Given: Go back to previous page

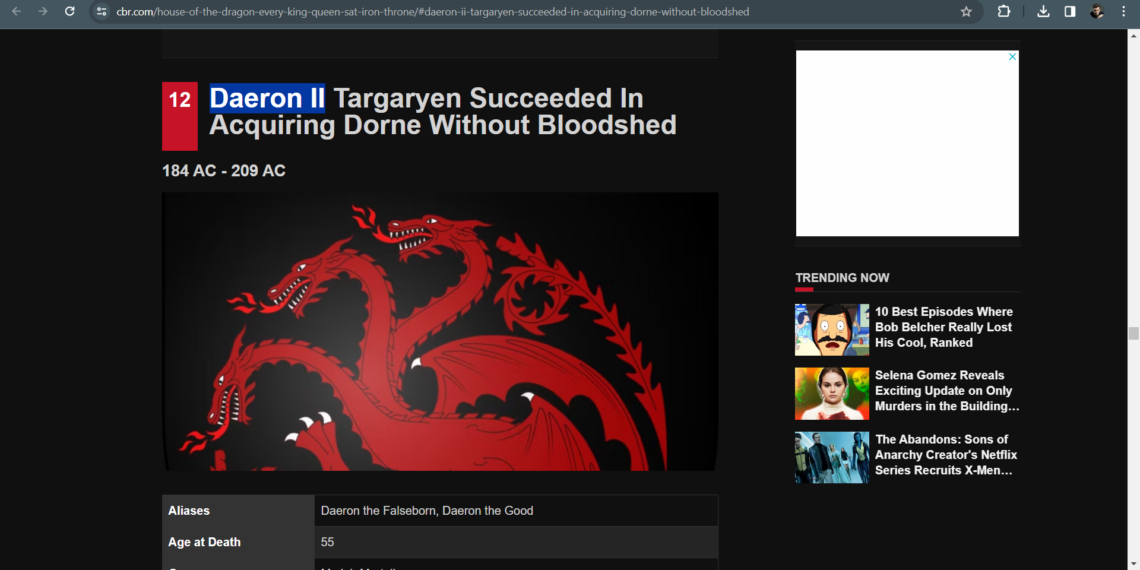Looking at the screenshot, I should click(16, 12).
